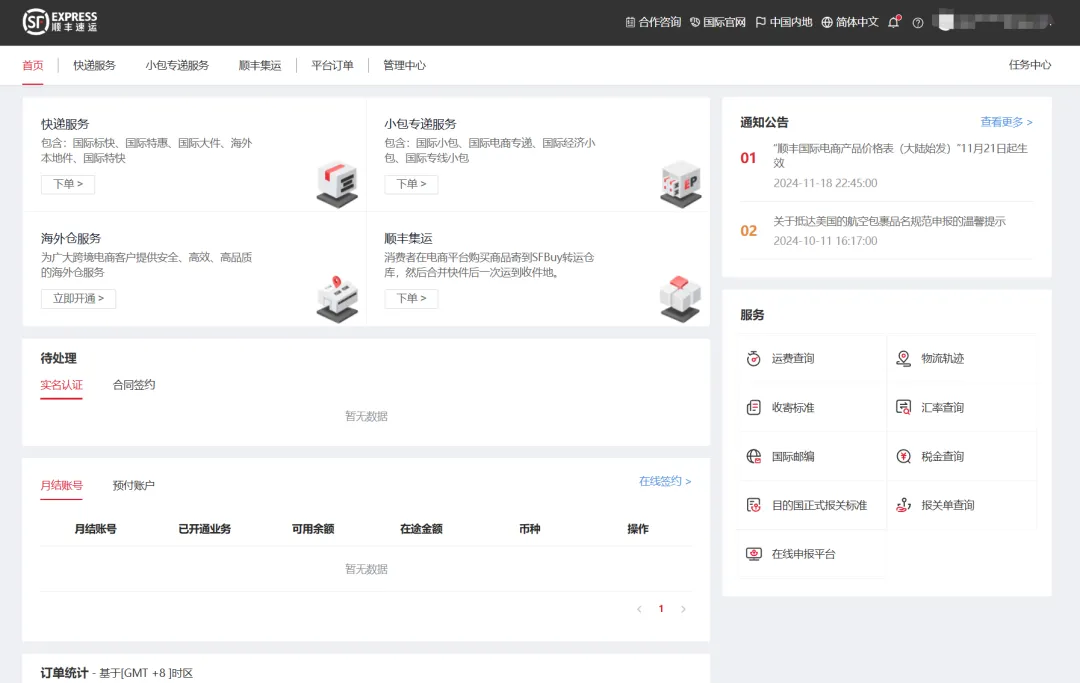The width and height of the screenshot is (1080, 683).
Task: Open the 管理中心 menu item
Action: point(404,66)
